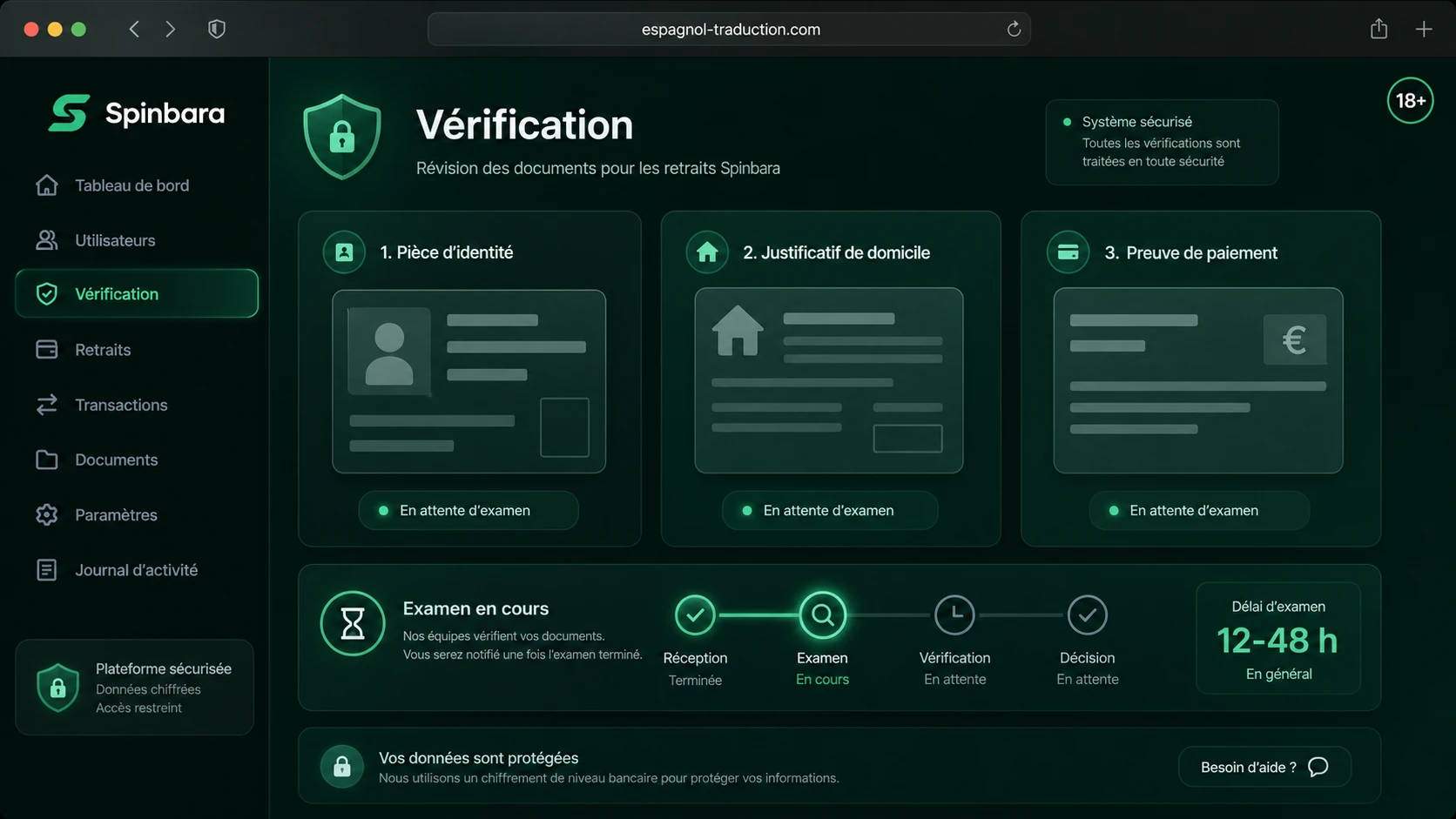Click En attente d'examen under Preuve de paiement
Screen dimensions: 1456x819
coord(1199,511)
